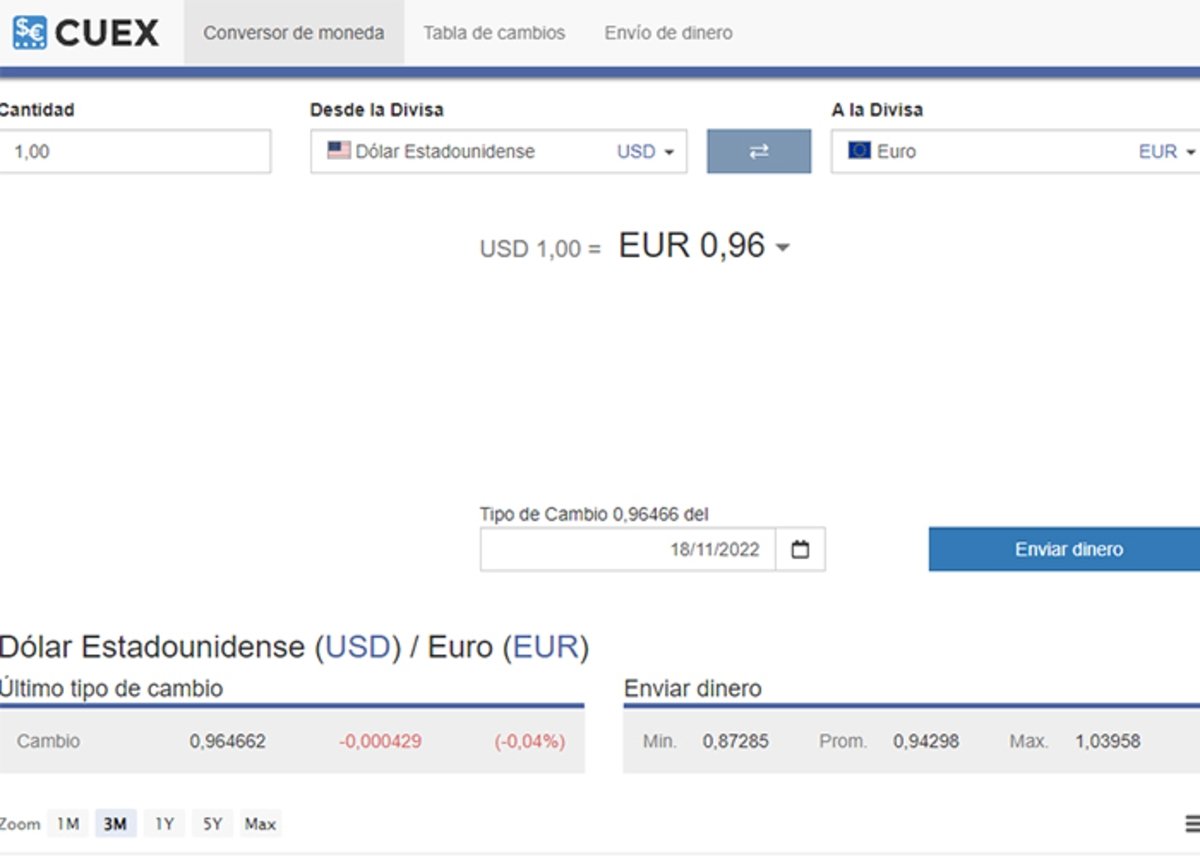Click the date field showing 18/11/2022

click(628, 549)
